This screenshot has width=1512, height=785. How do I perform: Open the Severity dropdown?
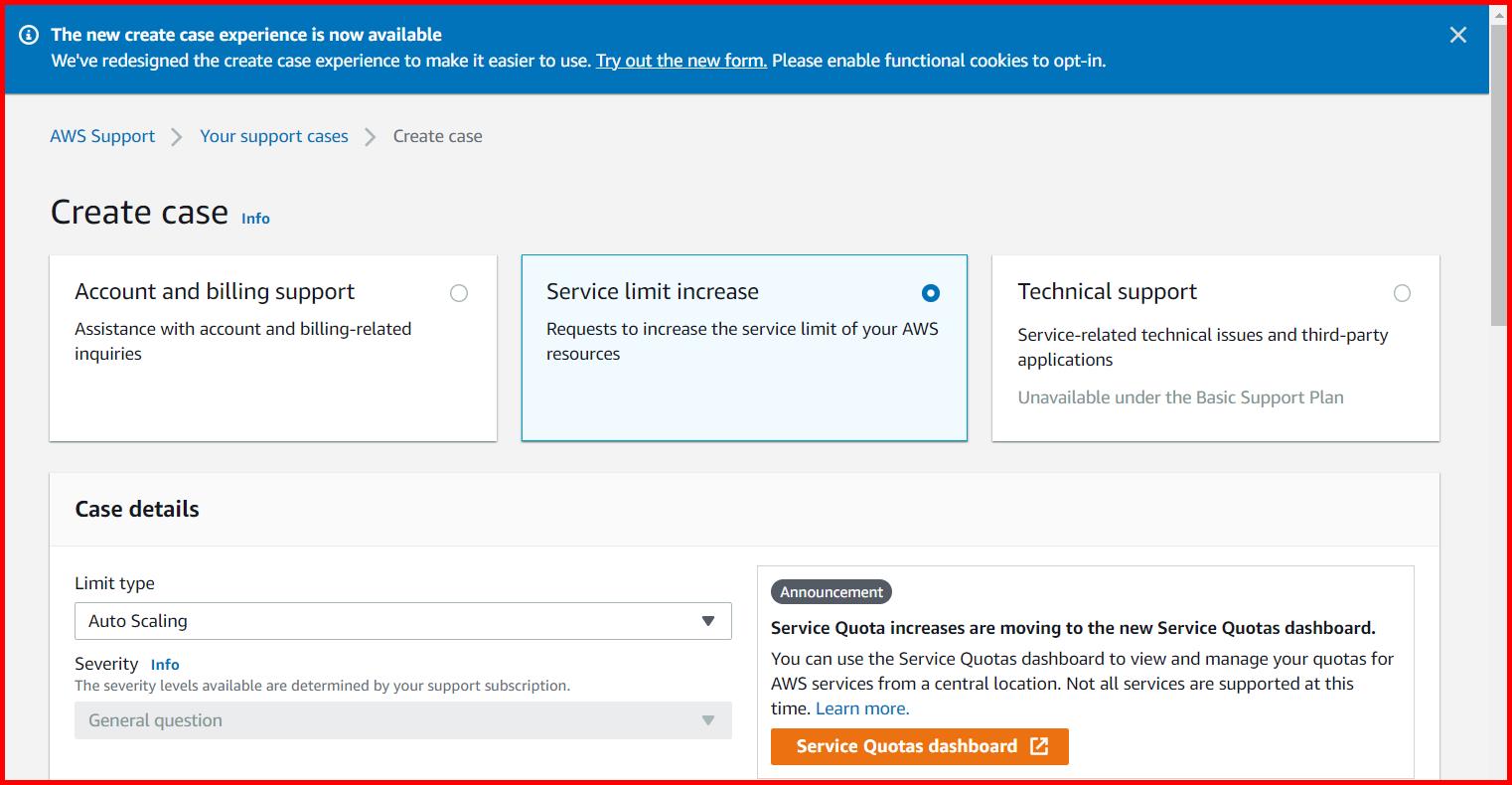(x=402, y=720)
